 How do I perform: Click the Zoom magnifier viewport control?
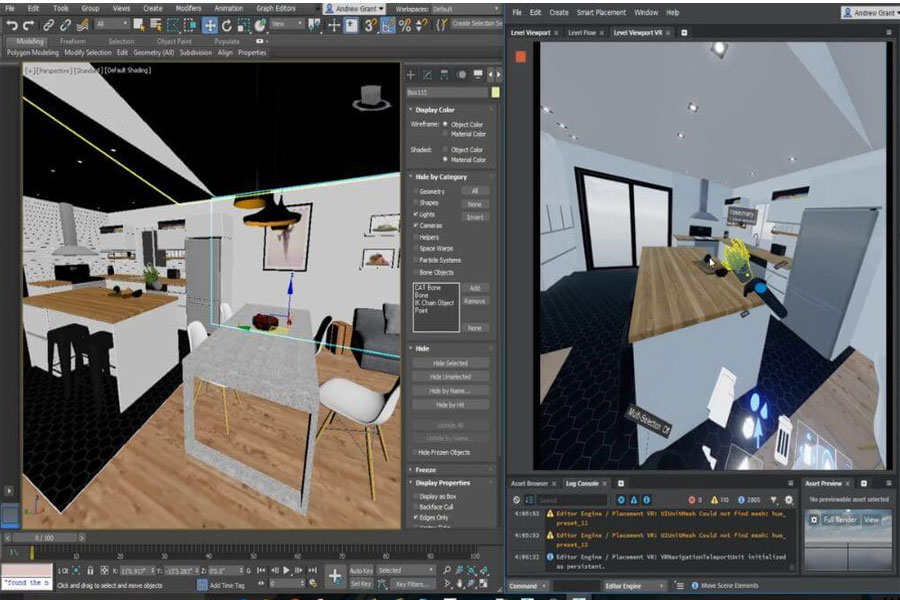tap(447, 570)
